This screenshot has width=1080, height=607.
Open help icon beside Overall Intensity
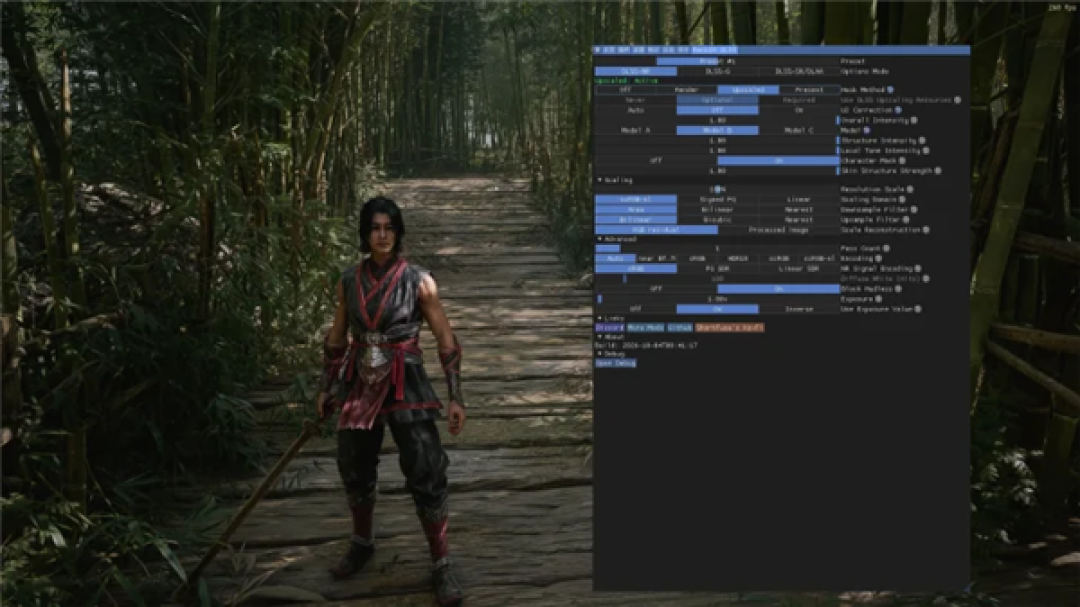coord(914,120)
